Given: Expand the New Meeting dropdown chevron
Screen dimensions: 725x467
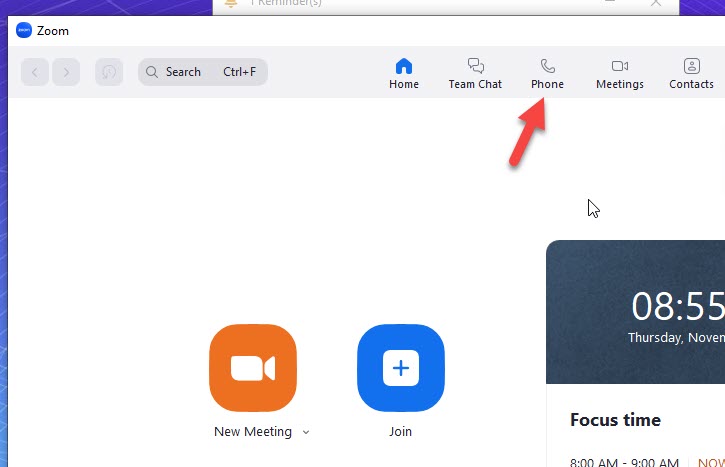Looking at the screenshot, I should [x=306, y=432].
